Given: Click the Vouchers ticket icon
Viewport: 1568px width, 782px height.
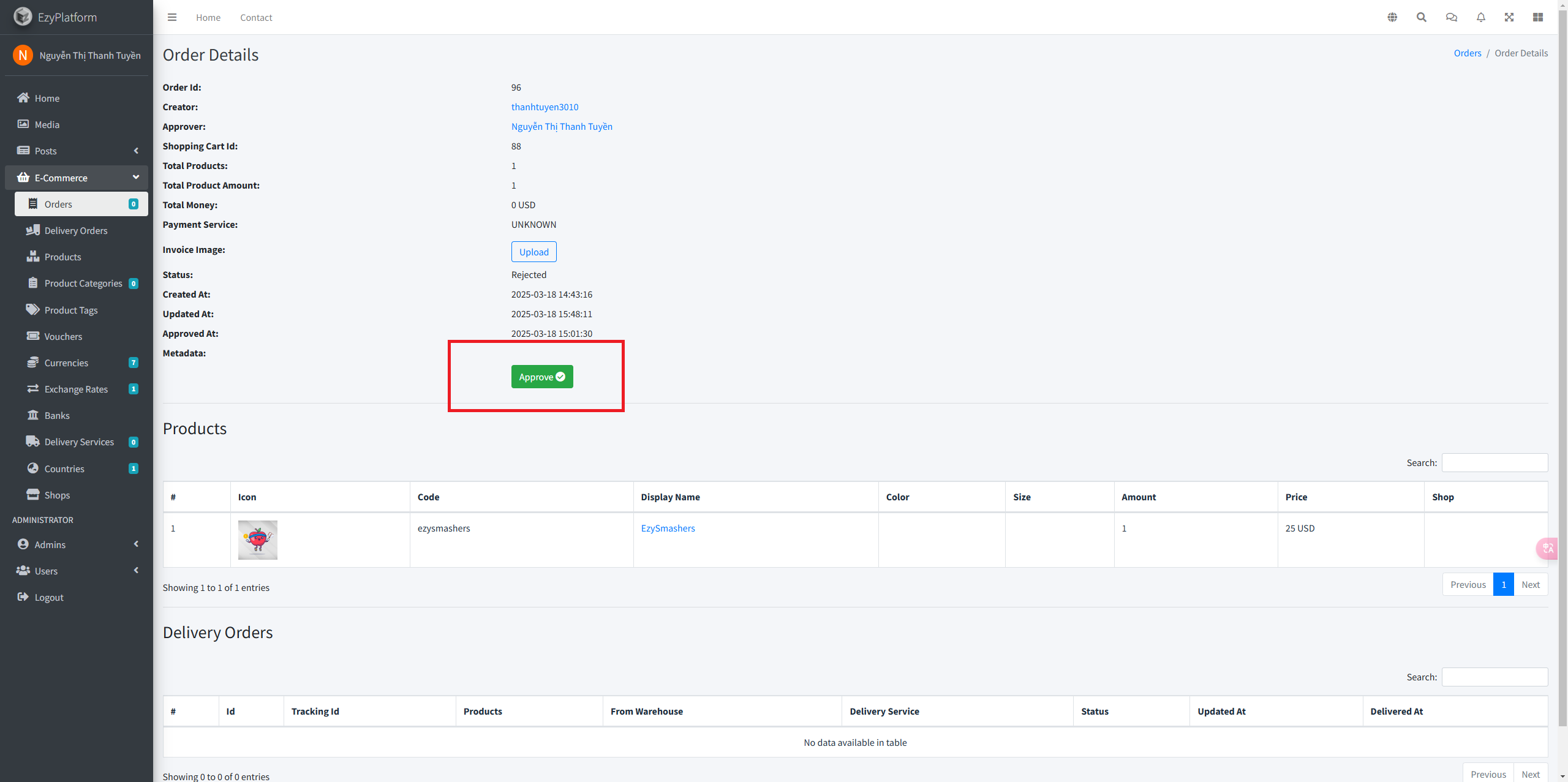Looking at the screenshot, I should point(33,336).
